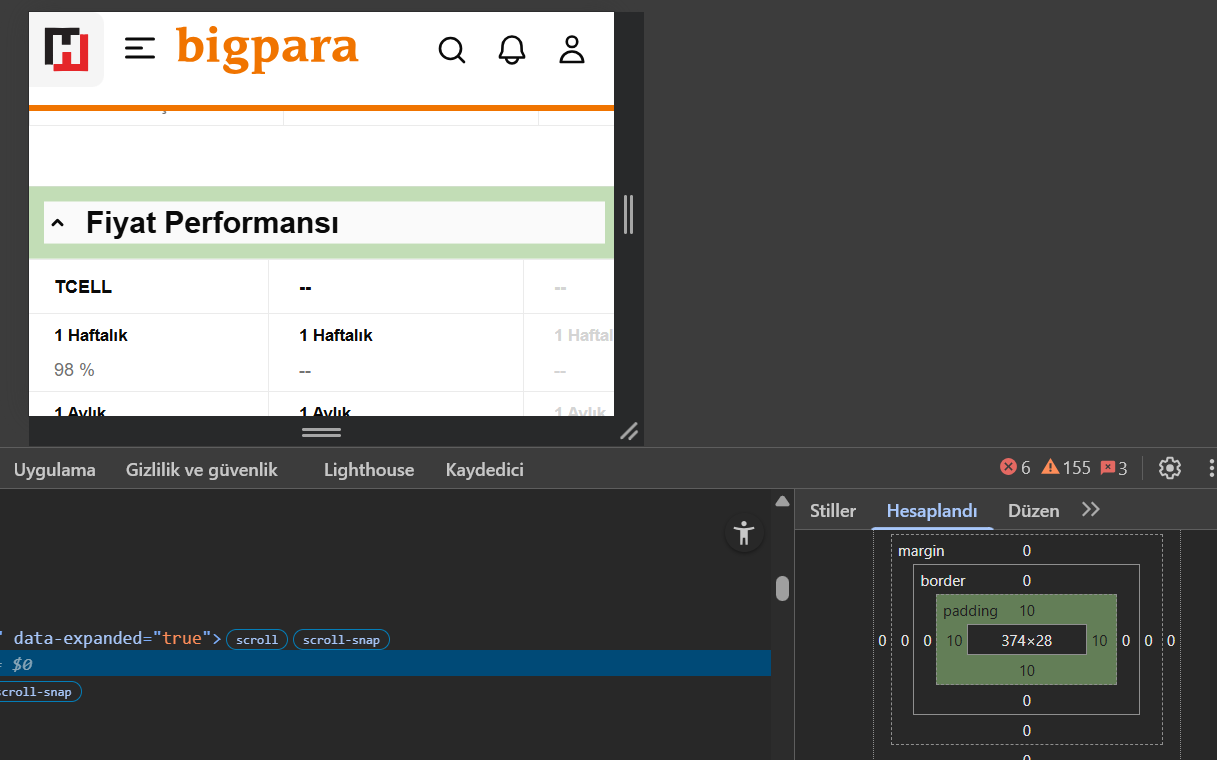The height and width of the screenshot is (760, 1217).
Task: Open the hamburger menu next to bigpara
Action: 140,48
